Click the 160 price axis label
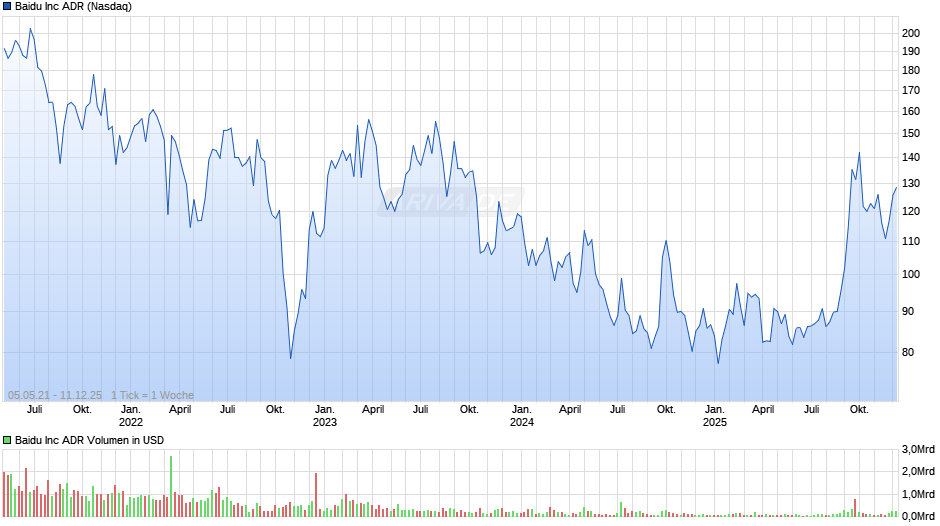 tap(911, 112)
